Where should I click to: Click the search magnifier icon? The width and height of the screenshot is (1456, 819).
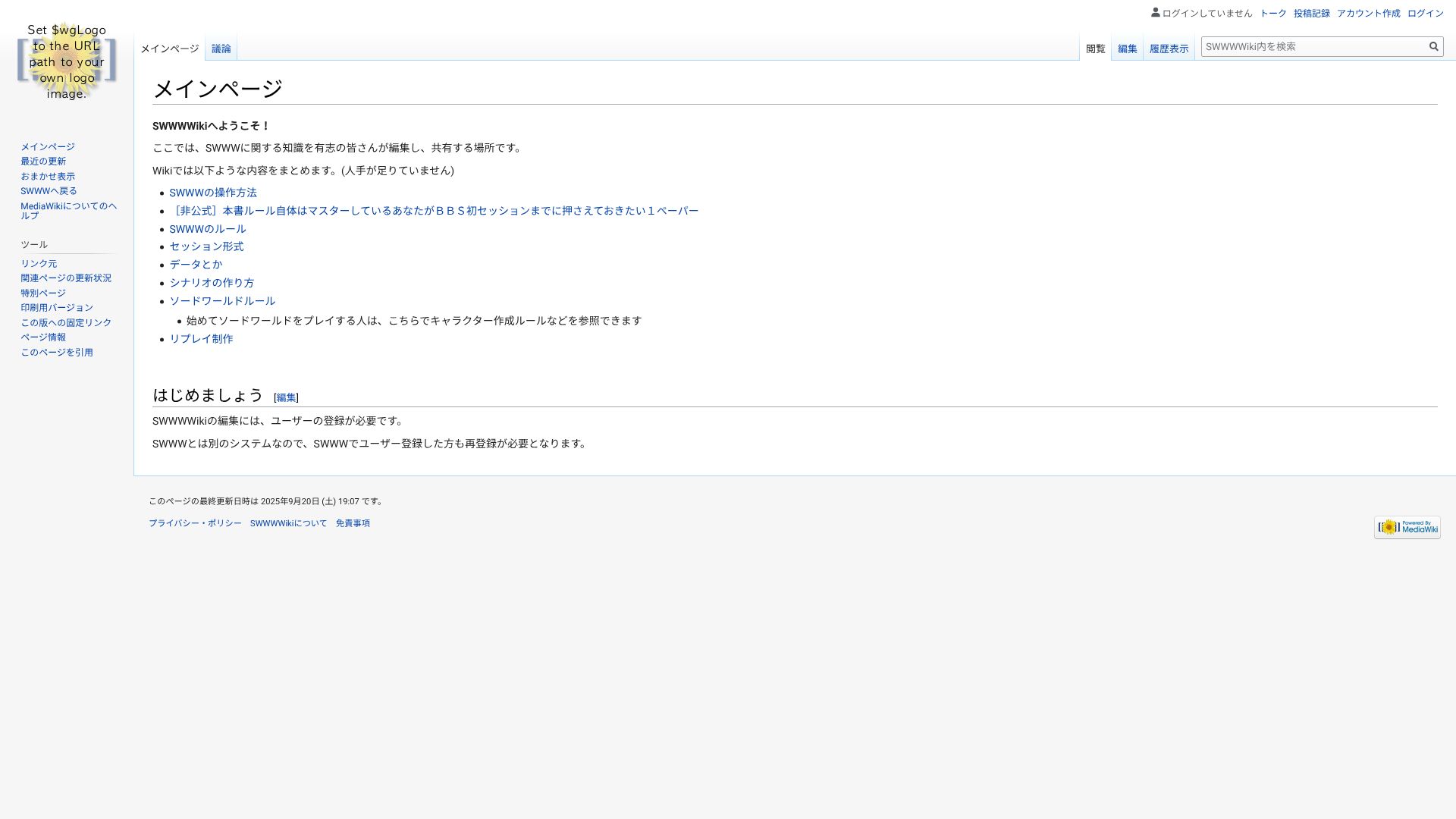pyautogui.click(x=1434, y=46)
